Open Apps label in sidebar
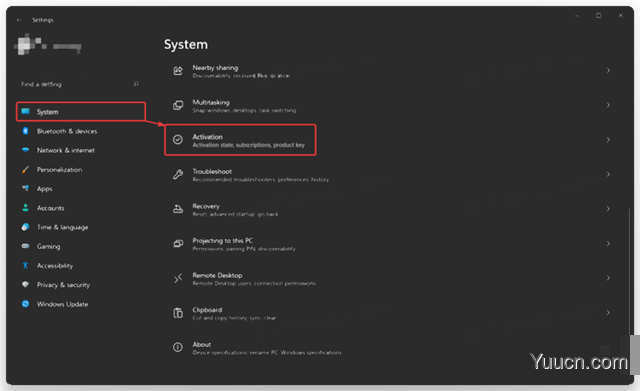The width and height of the screenshot is (640, 391). pyautogui.click(x=44, y=189)
